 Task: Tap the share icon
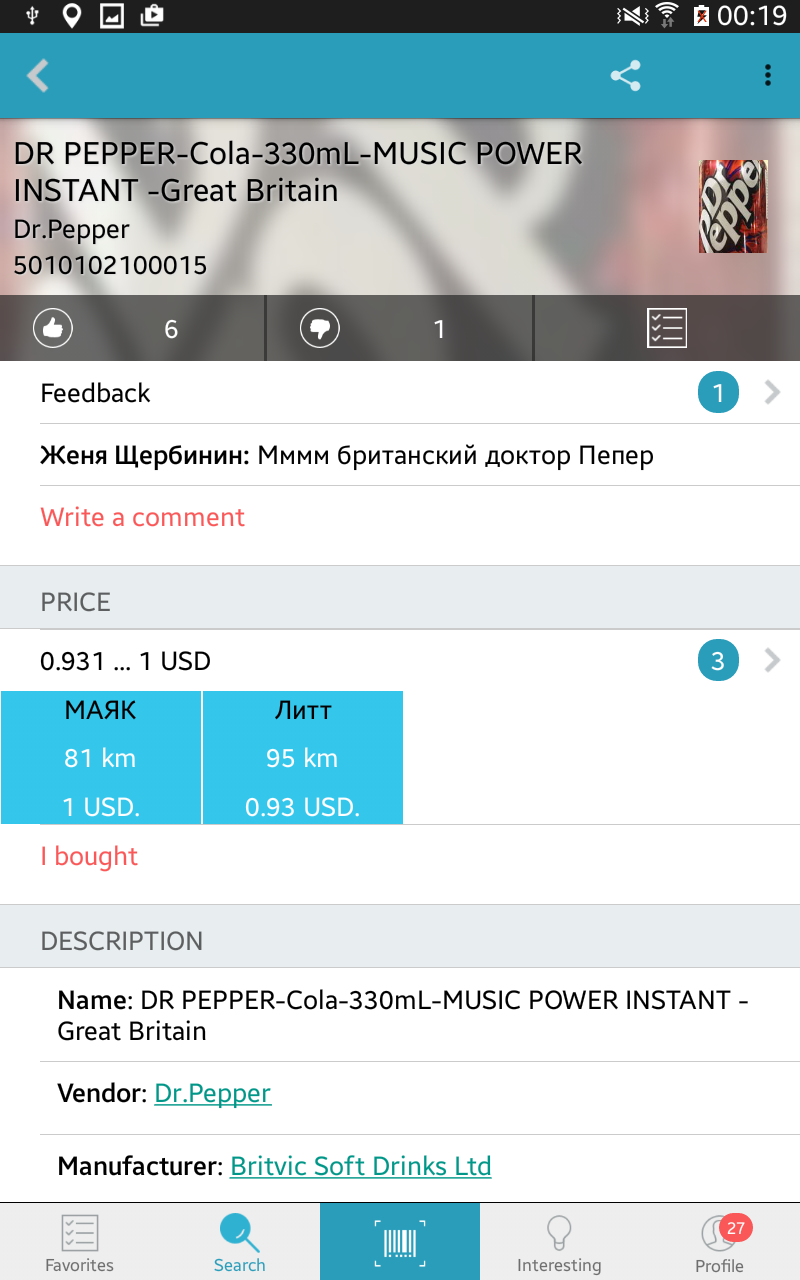pyautogui.click(x=626, y=76)
